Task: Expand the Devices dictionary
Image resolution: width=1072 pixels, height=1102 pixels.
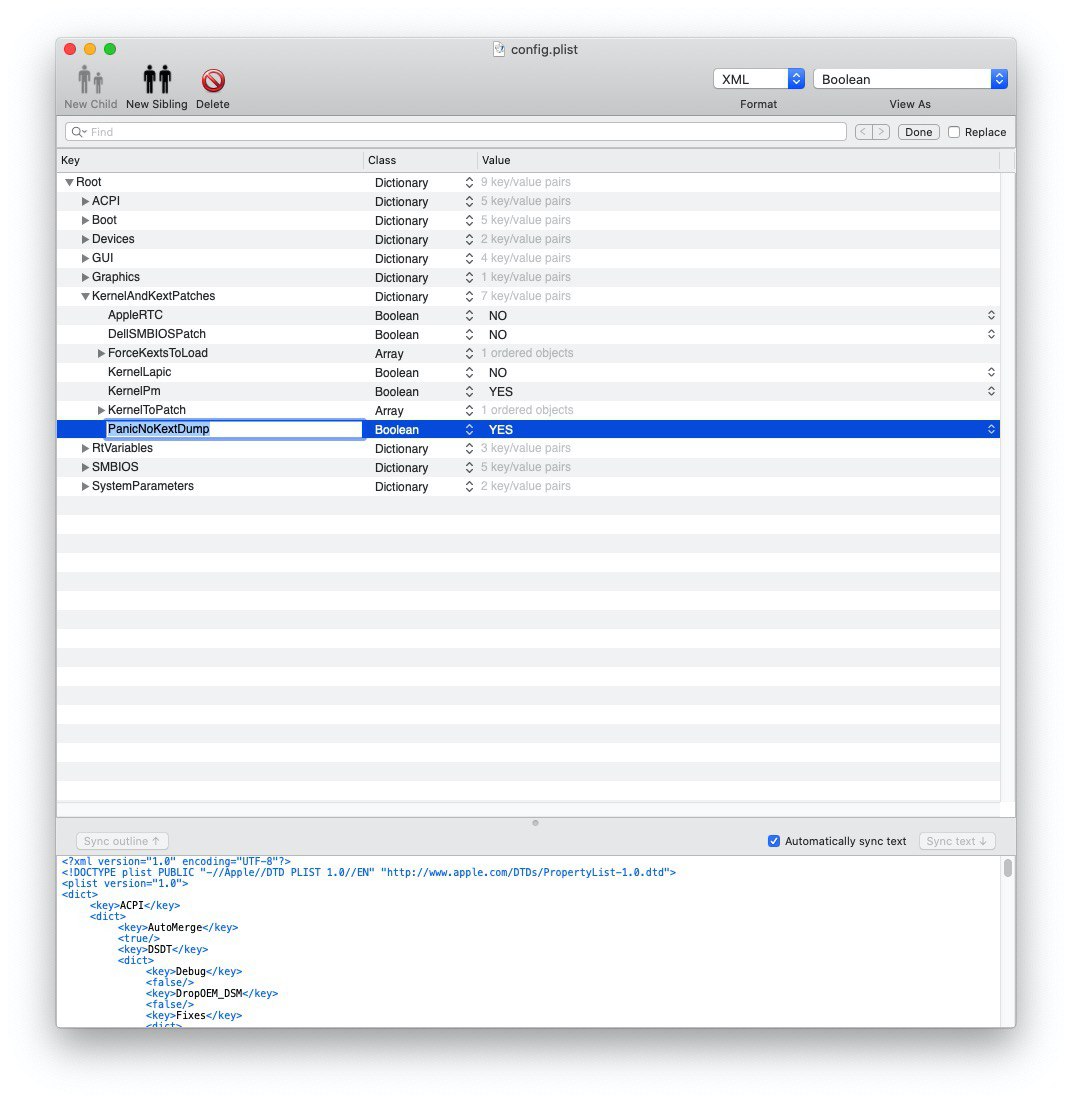Action: coord(85,239)
